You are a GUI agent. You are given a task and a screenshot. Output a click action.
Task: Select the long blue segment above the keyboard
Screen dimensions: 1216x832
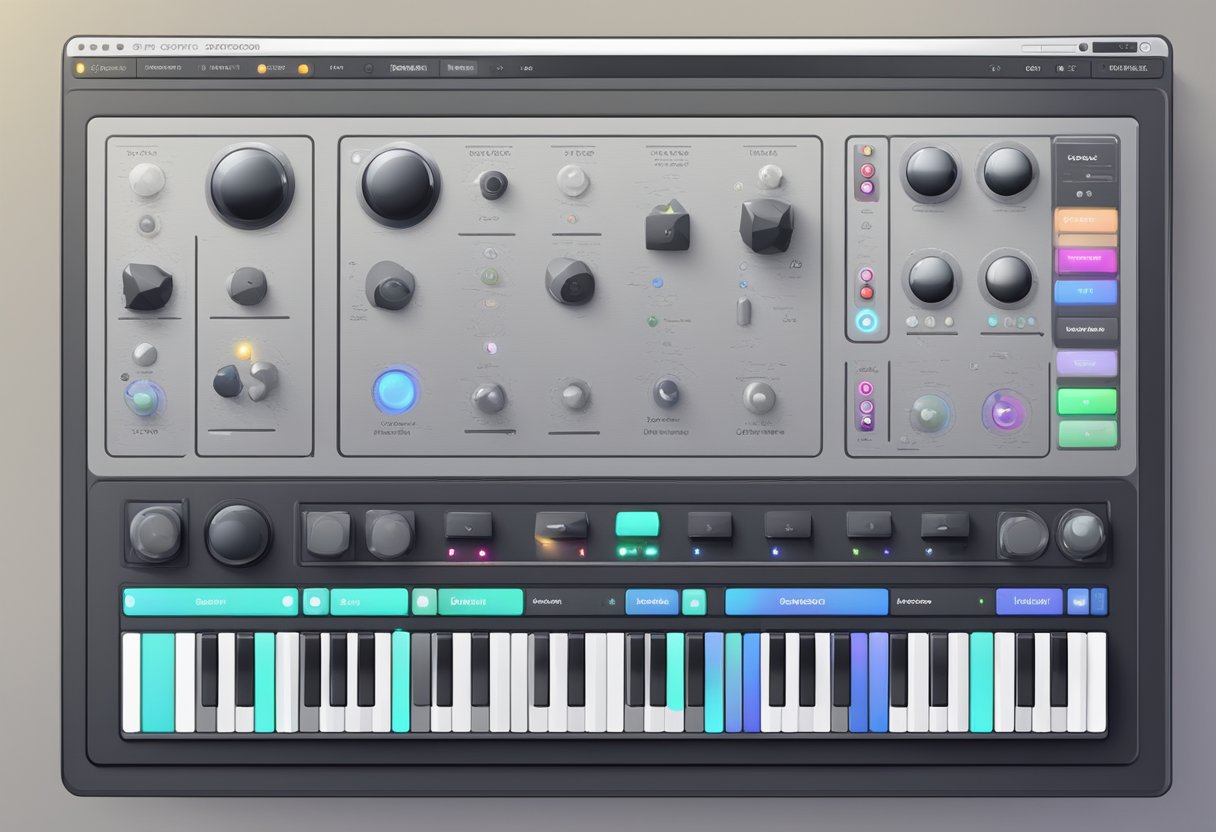click(x=806, y=601)
